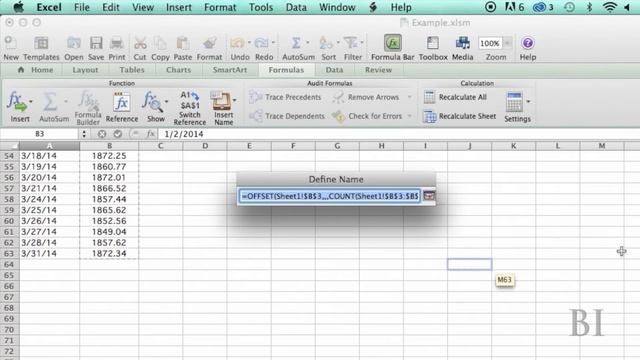Viewport: 640px width, 360px height.
Task: Open the Window menu in menu bar
Action: click(x=337, y=7)
